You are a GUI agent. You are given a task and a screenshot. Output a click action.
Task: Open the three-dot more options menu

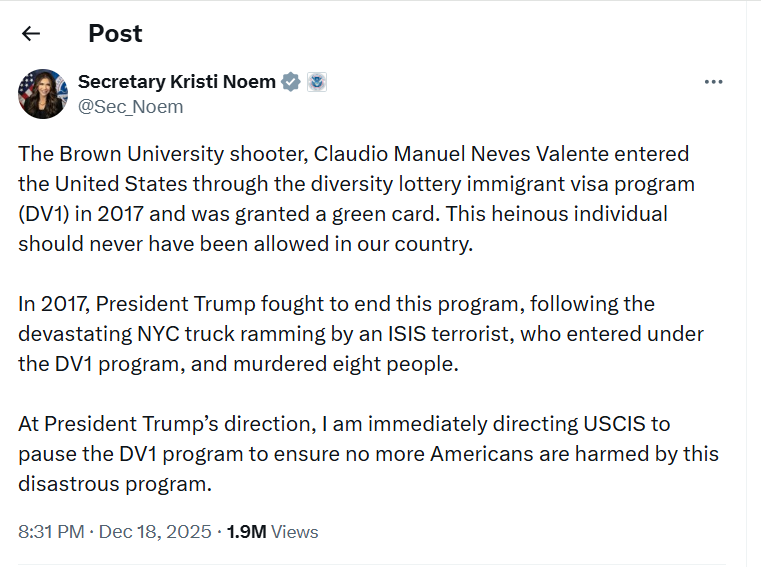713,82
